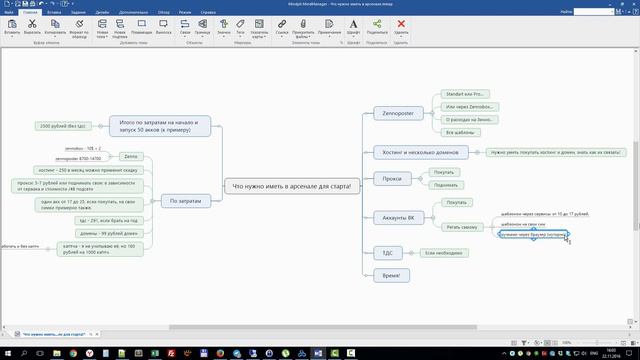Screen dimensions: 640x360
Task: Select the По затратам topic
Action: pyautogui.click(x=186, y=201)
